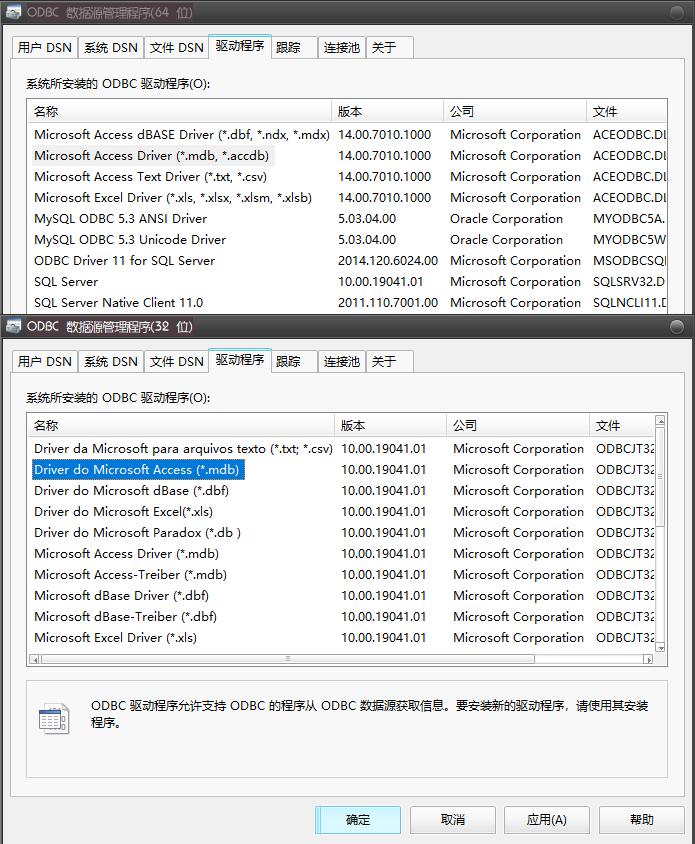
Task: Select SQL Server Native Client 11.0 row
Action: [x=347, y=303]
